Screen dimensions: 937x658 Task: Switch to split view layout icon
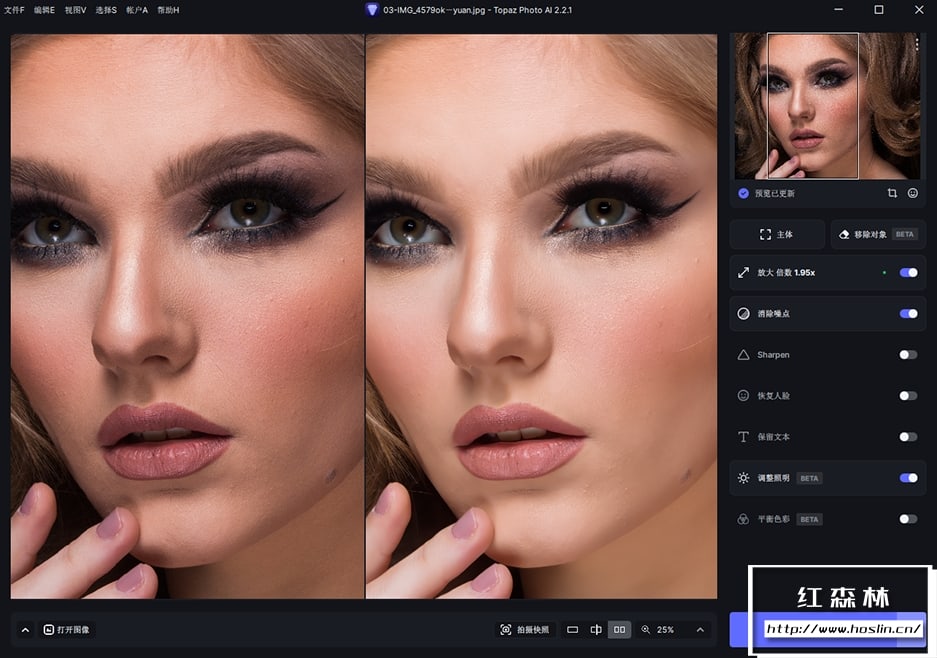(x=596, y=630)
